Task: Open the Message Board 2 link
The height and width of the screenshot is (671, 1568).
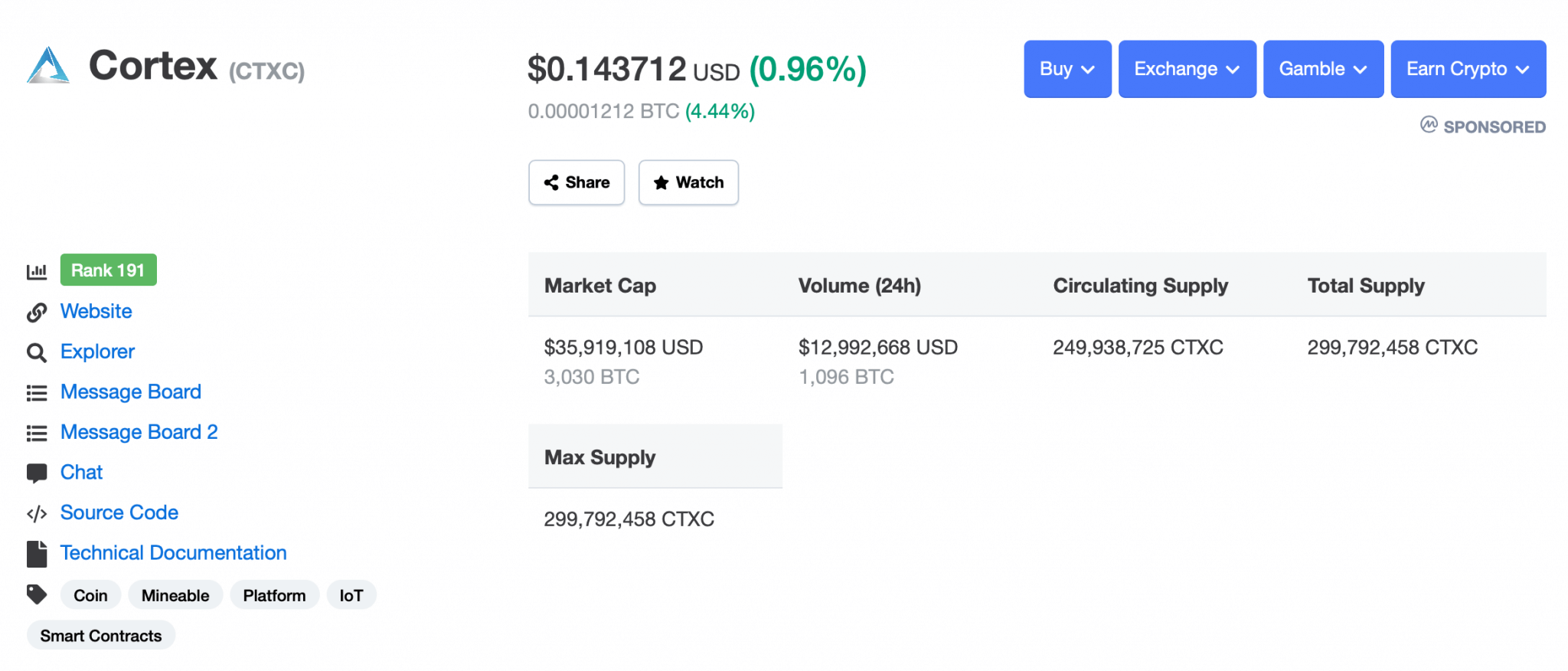Action: point(139,432)
